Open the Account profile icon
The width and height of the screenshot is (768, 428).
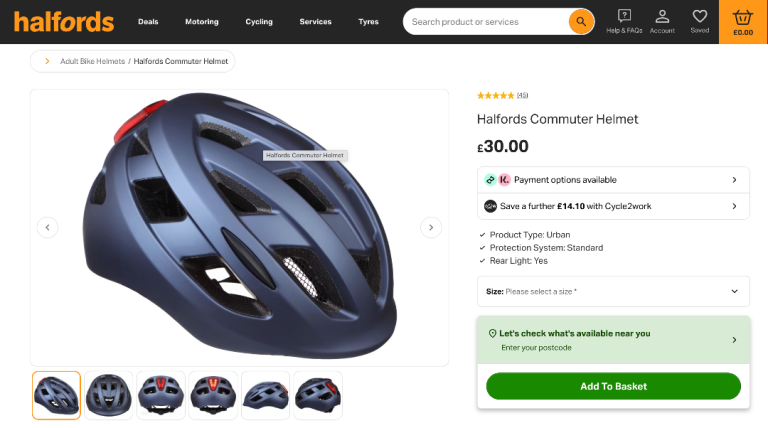pyautogui.click(x=662, y=21)
